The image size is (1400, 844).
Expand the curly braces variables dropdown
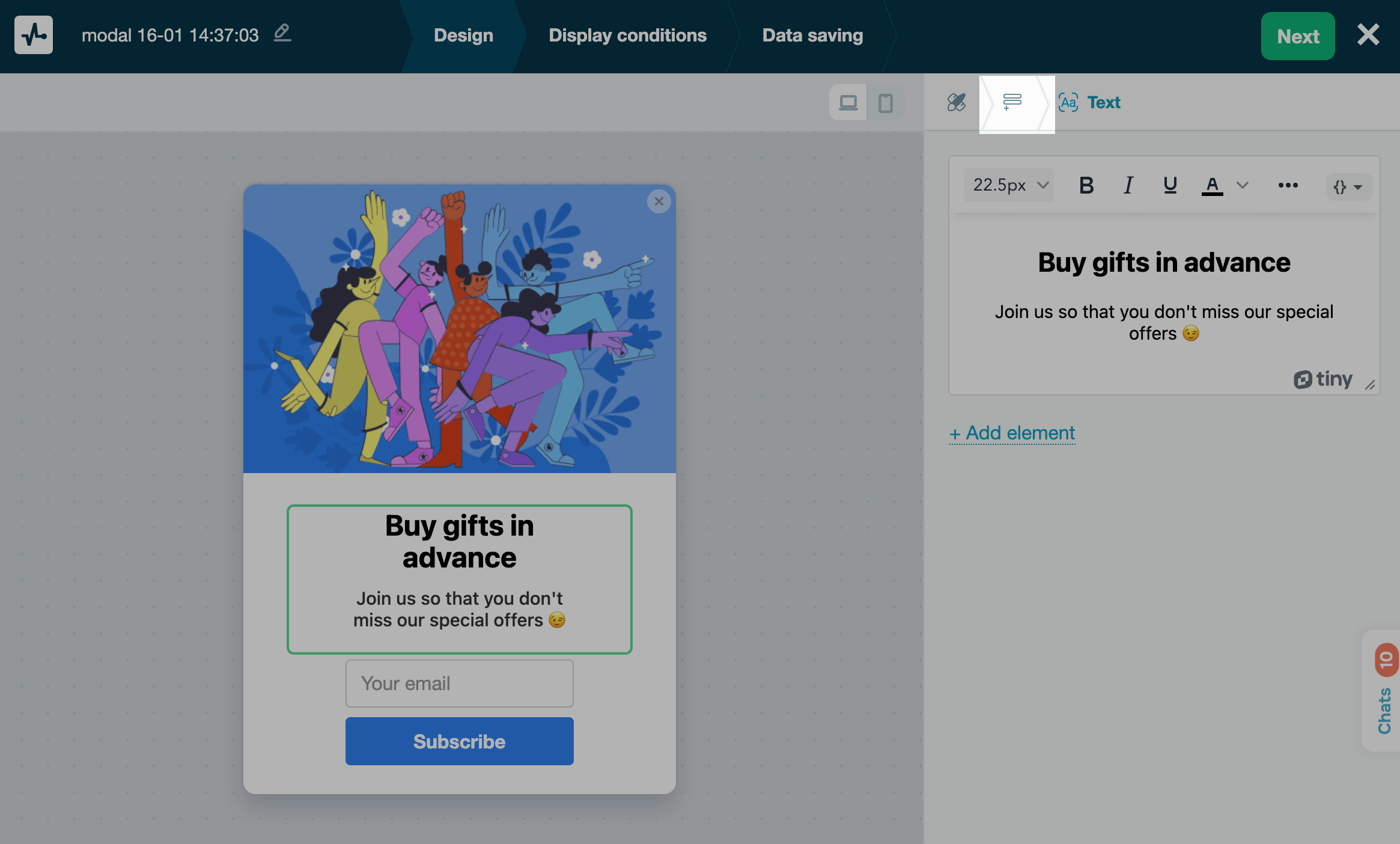[x=1348, y=187]
